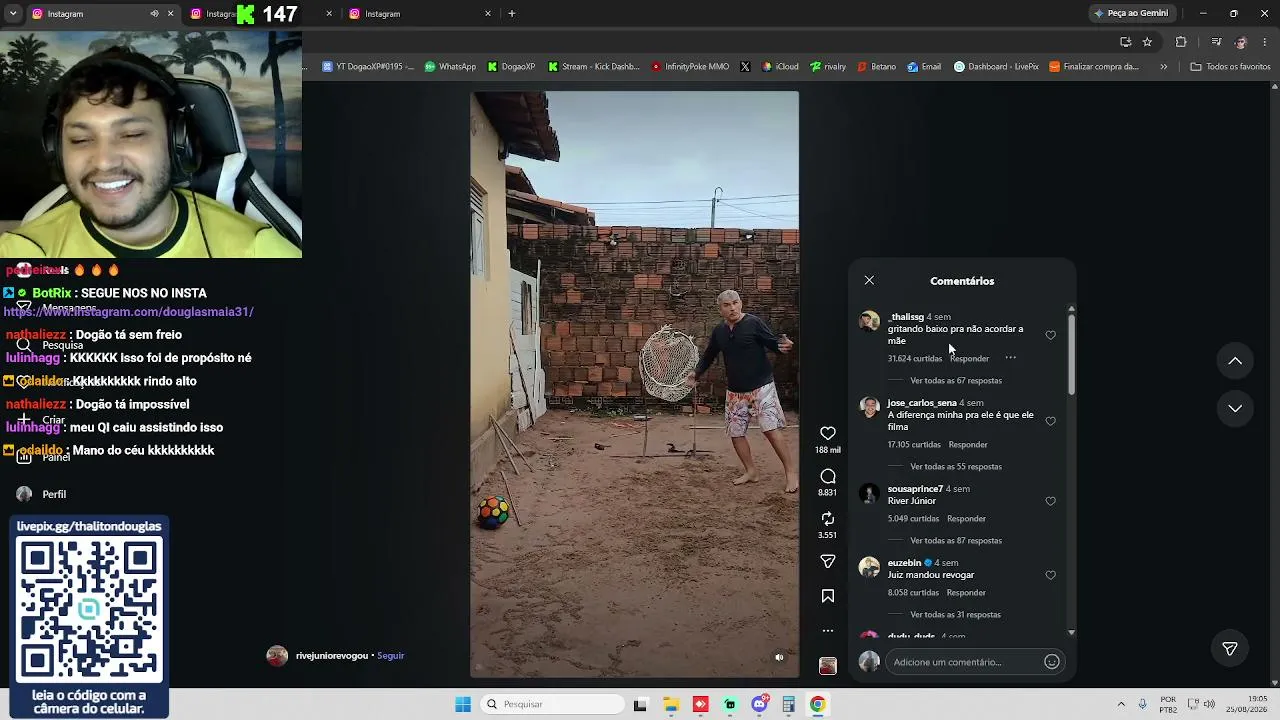
Task: Open the Betano bookmark
Action: click(877, 67)
